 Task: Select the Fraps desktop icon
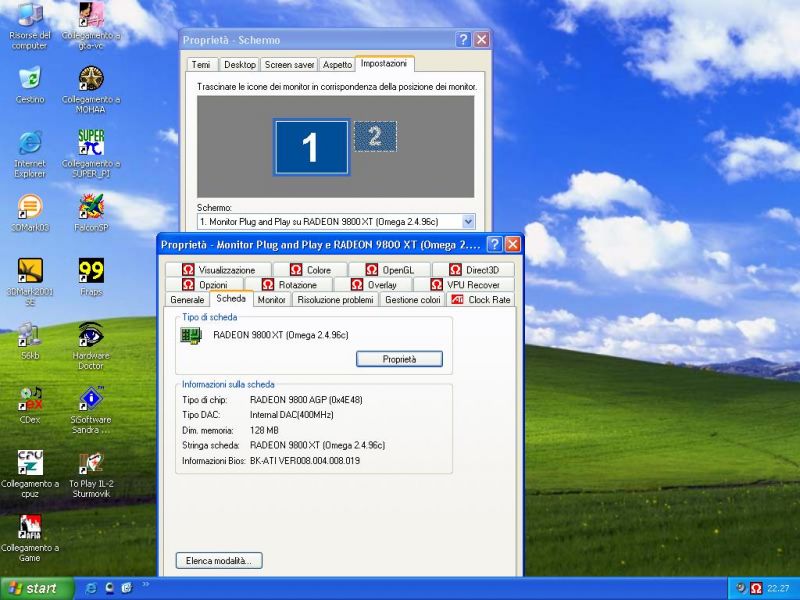coord(91,277)
